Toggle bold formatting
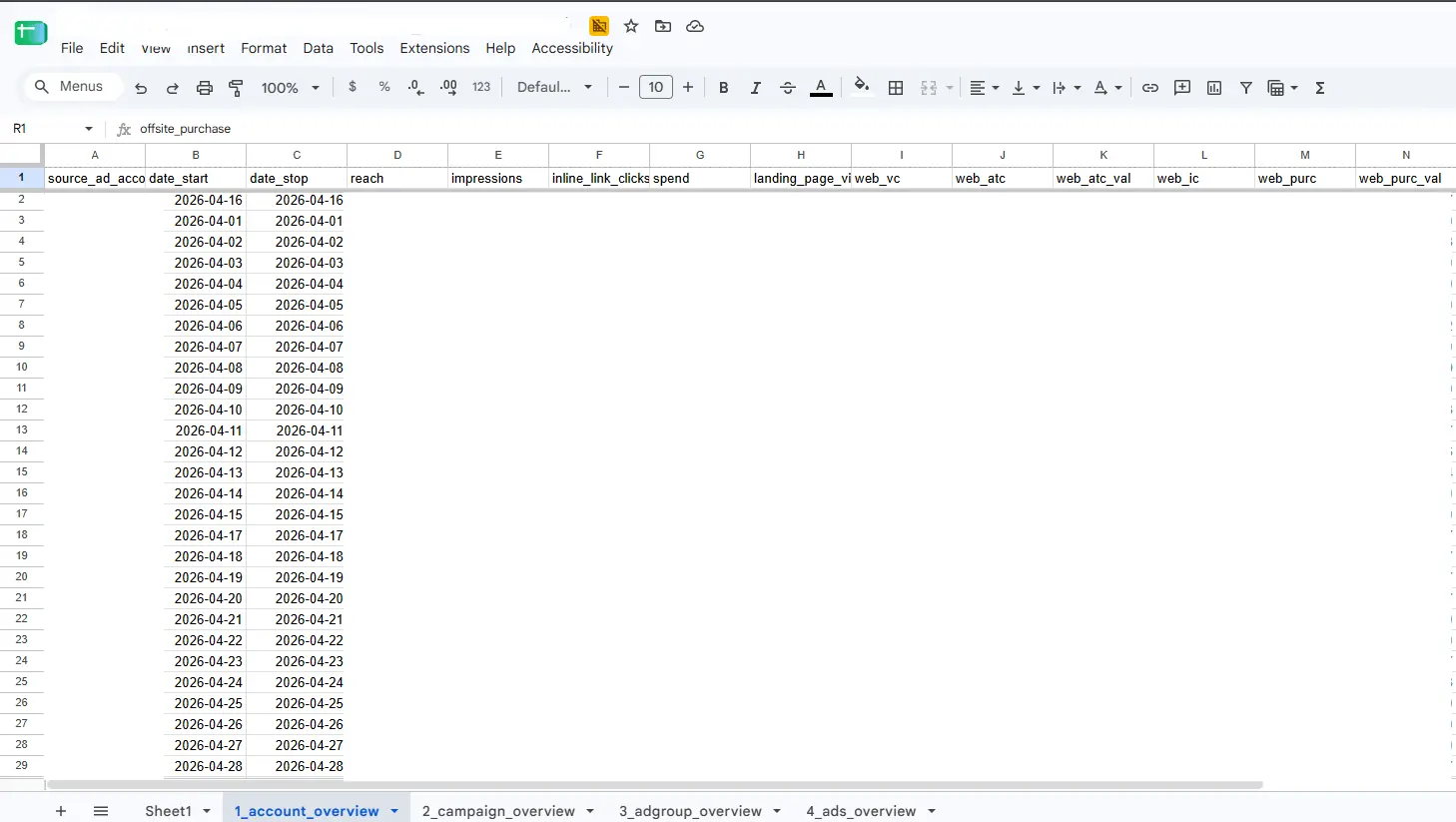Viewport: 1456px width, 822px height. [x=724, y=88]
